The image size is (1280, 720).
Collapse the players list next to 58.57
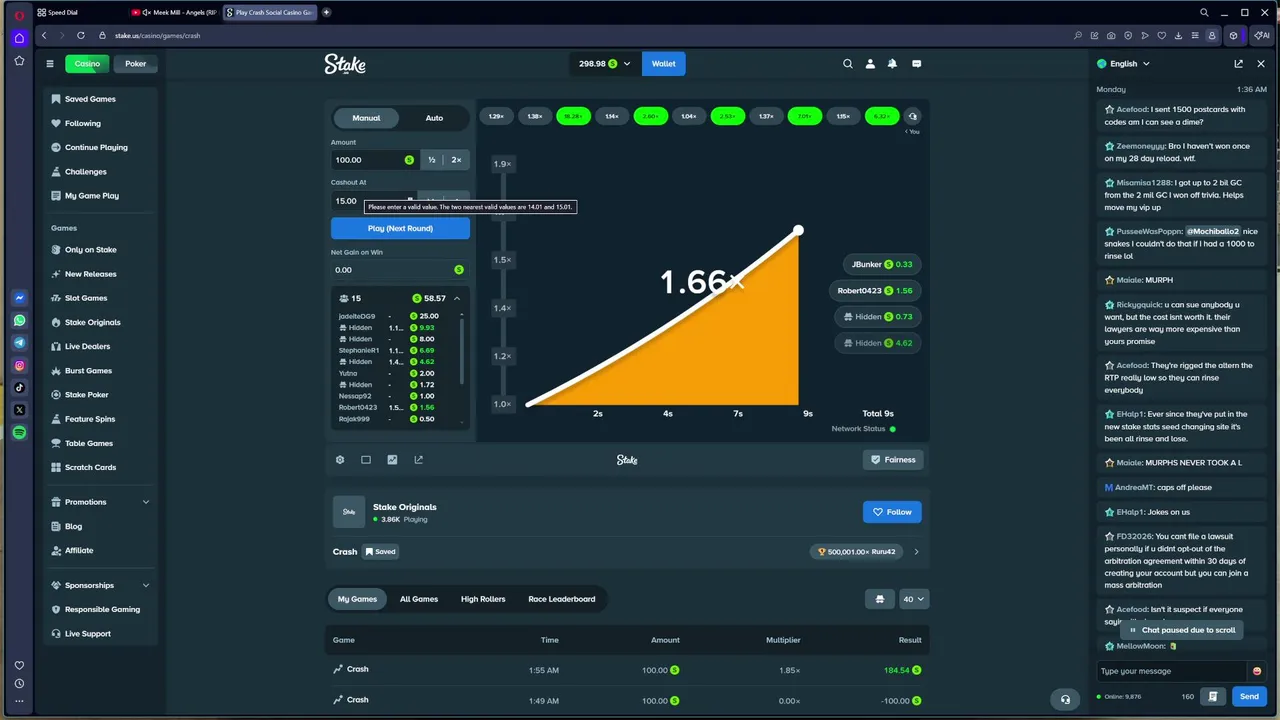click(x=457, y=298)
